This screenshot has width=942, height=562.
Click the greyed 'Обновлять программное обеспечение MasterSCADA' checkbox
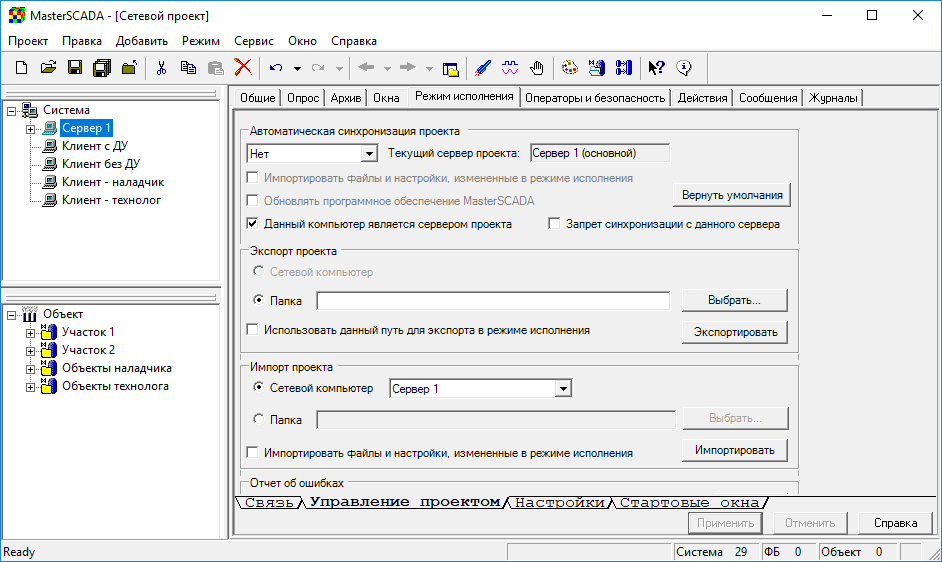[252, 200]
